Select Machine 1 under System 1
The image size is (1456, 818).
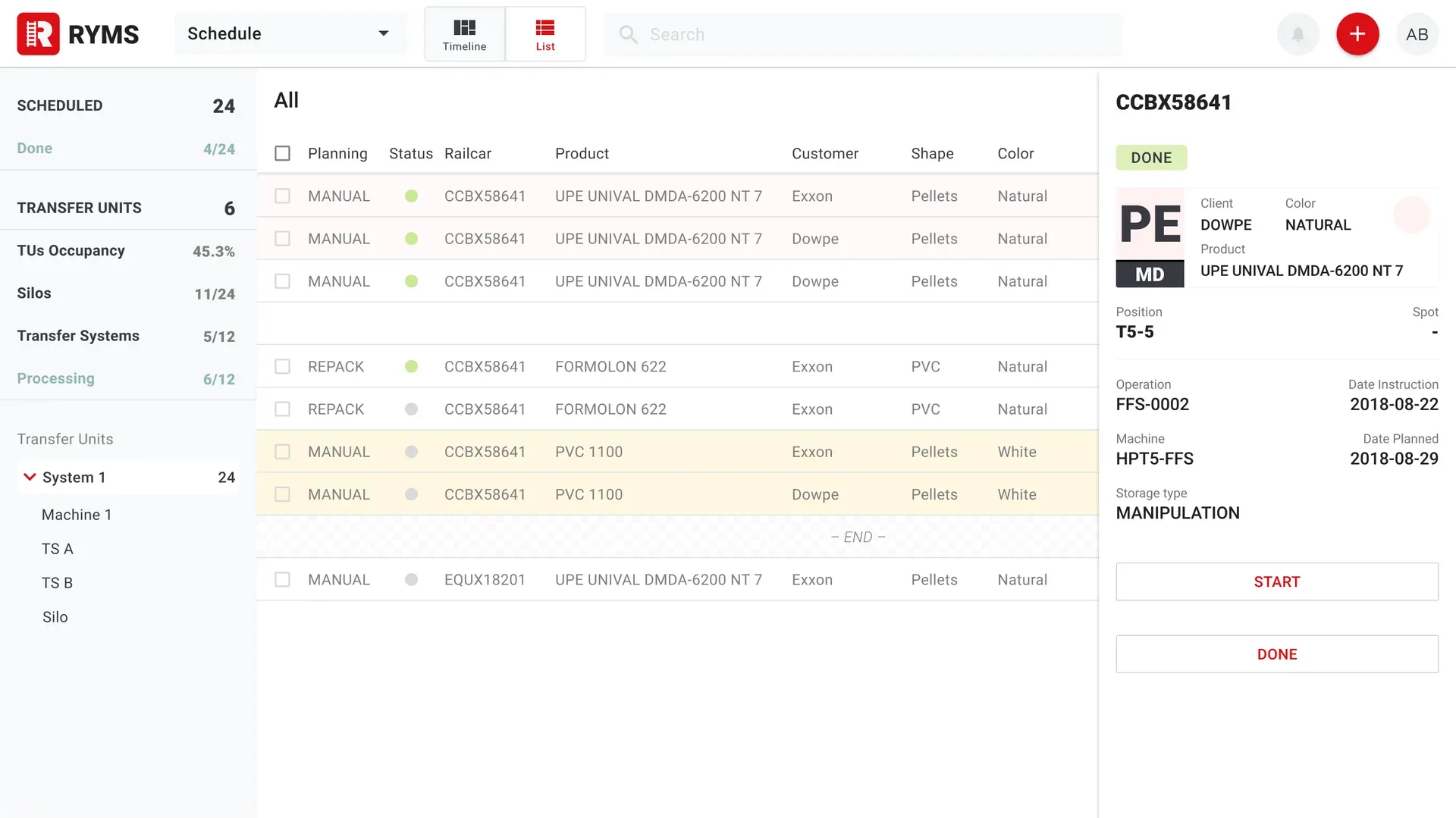point(77,514)
